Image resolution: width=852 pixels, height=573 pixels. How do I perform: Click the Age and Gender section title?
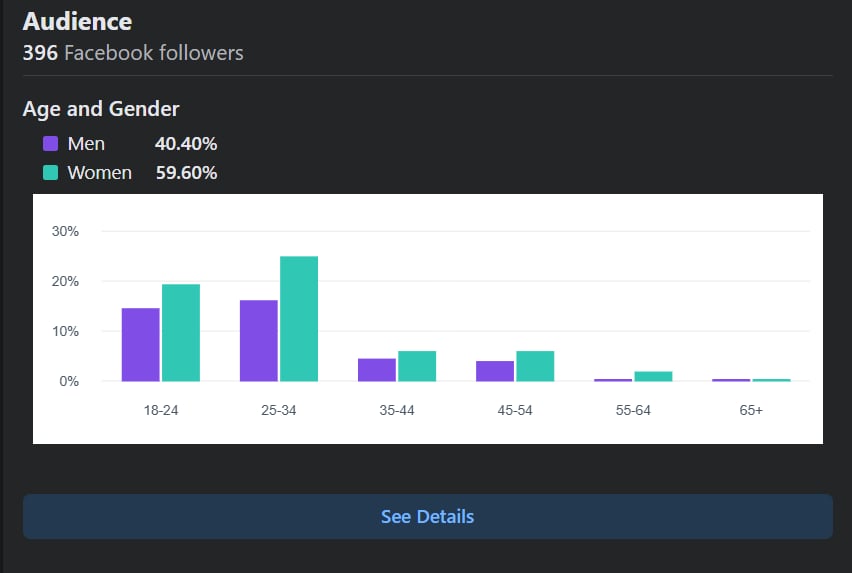101,109
